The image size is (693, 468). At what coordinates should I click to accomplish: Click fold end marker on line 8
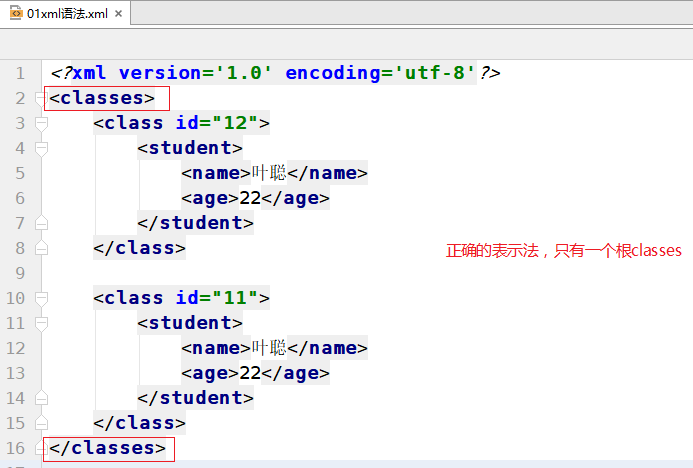click(x=41, y=248)
